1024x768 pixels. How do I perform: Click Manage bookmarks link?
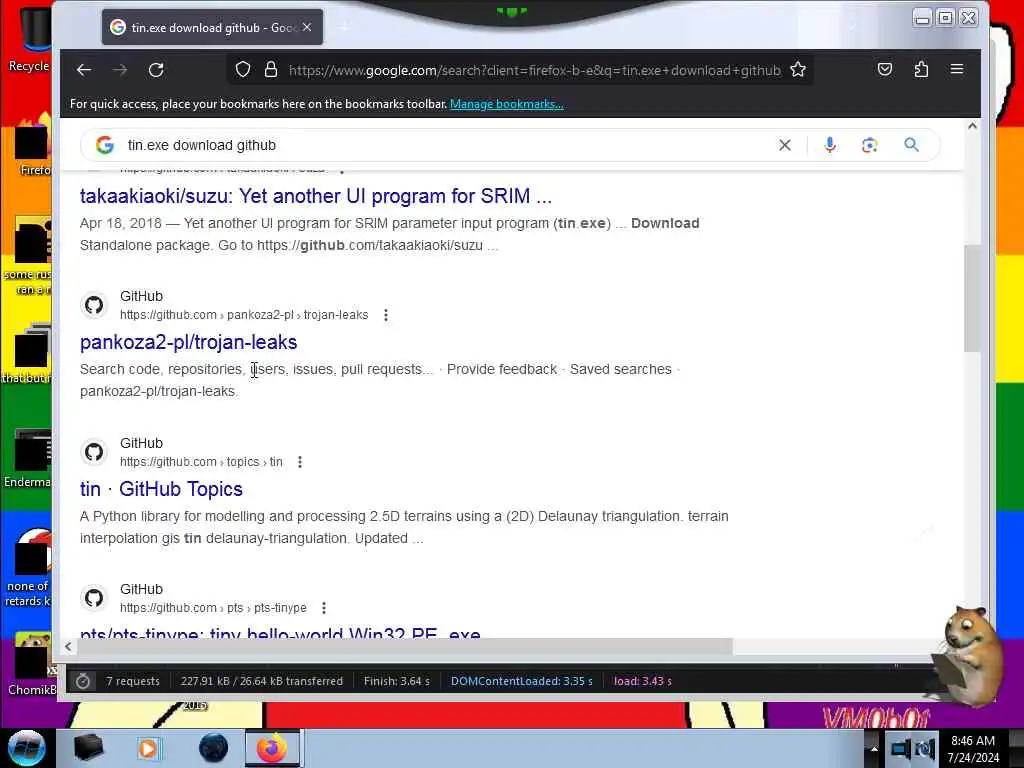[x=506, y=104]
